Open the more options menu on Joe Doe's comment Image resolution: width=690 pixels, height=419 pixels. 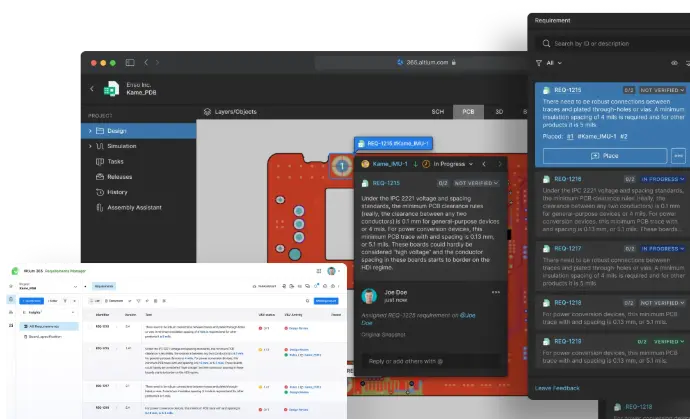point(495,292)
